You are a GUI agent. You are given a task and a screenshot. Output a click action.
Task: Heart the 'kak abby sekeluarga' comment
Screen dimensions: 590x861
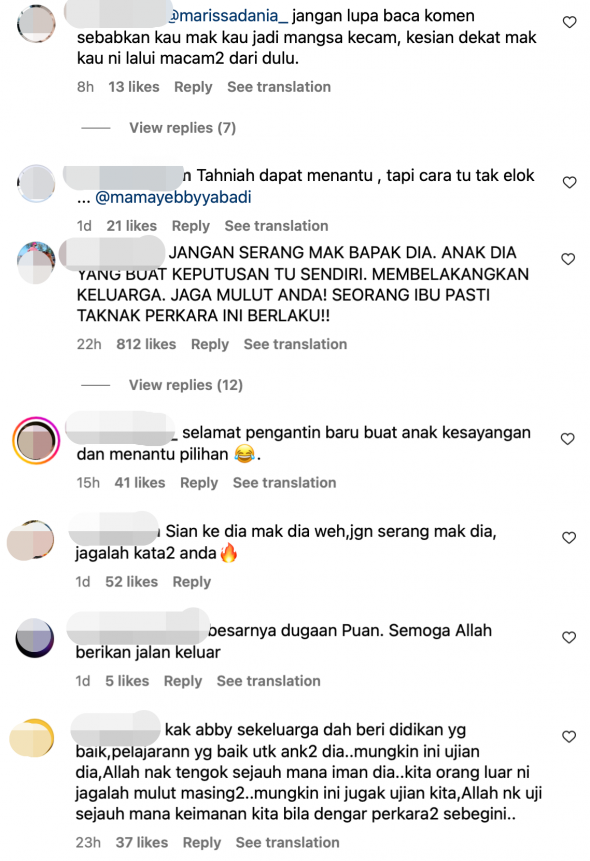click(x=569, y=736)
